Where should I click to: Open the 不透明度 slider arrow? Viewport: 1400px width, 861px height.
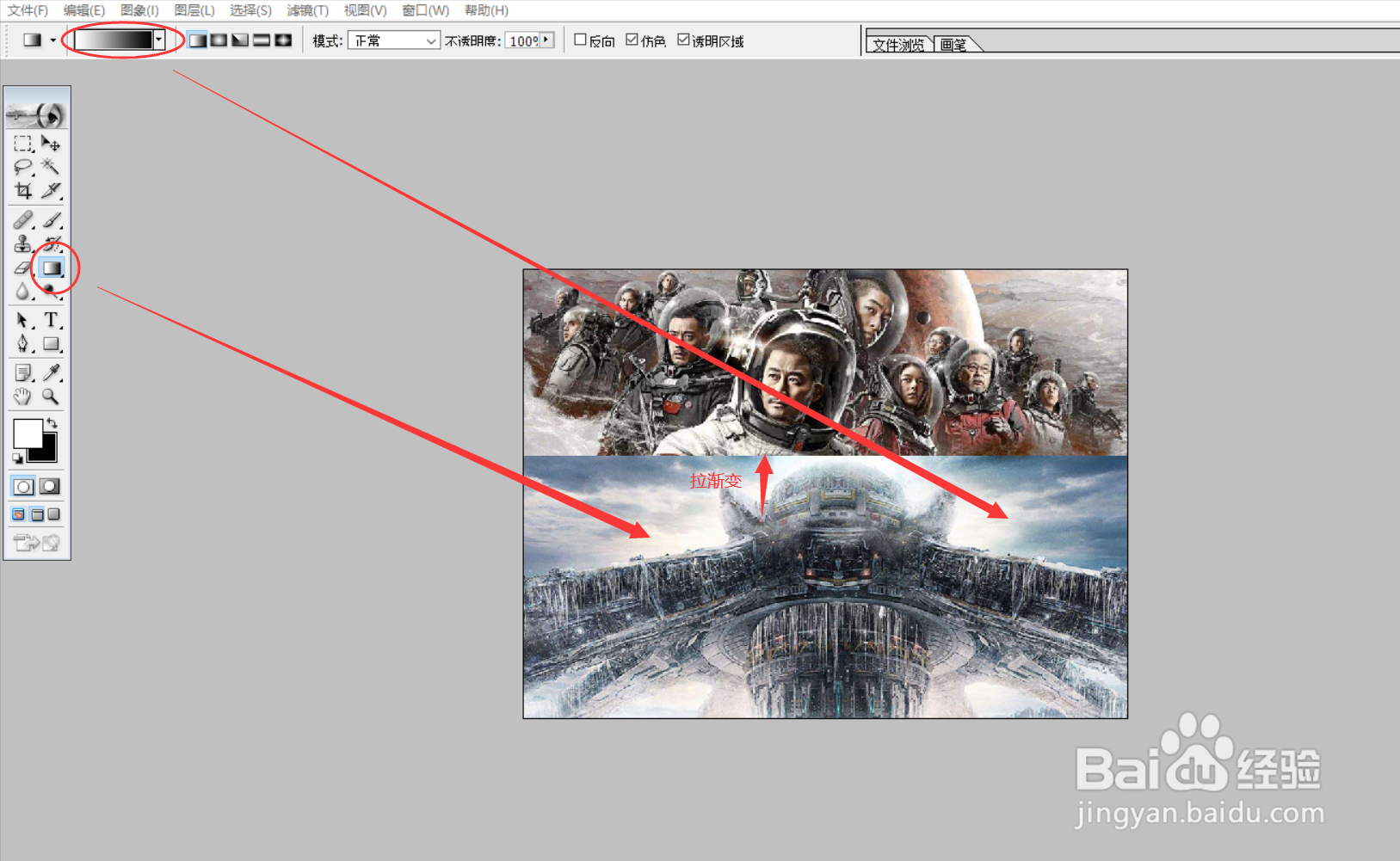click(547, 40)
